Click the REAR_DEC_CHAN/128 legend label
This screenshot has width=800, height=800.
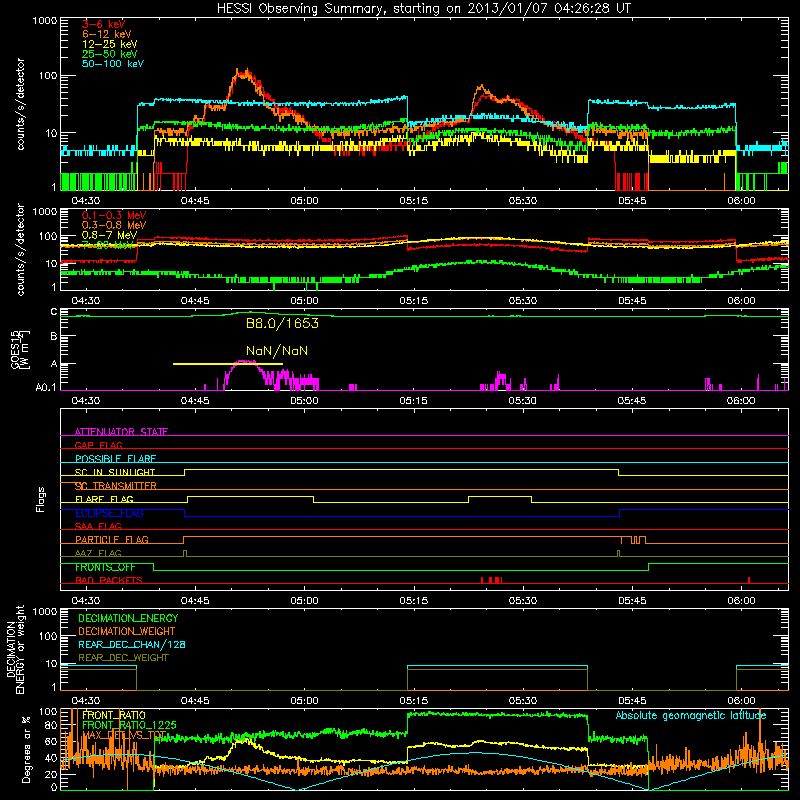coord(132,645)
